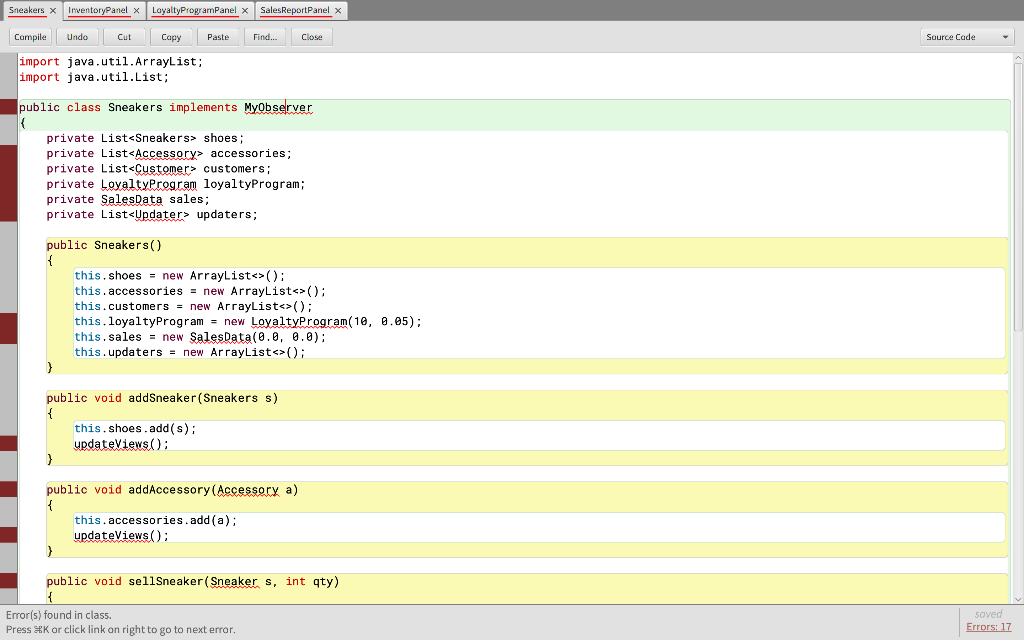1024x640 pixels.
Task: Click the red error marker beside sellSneaker method
Action: (x=7, y=581)
